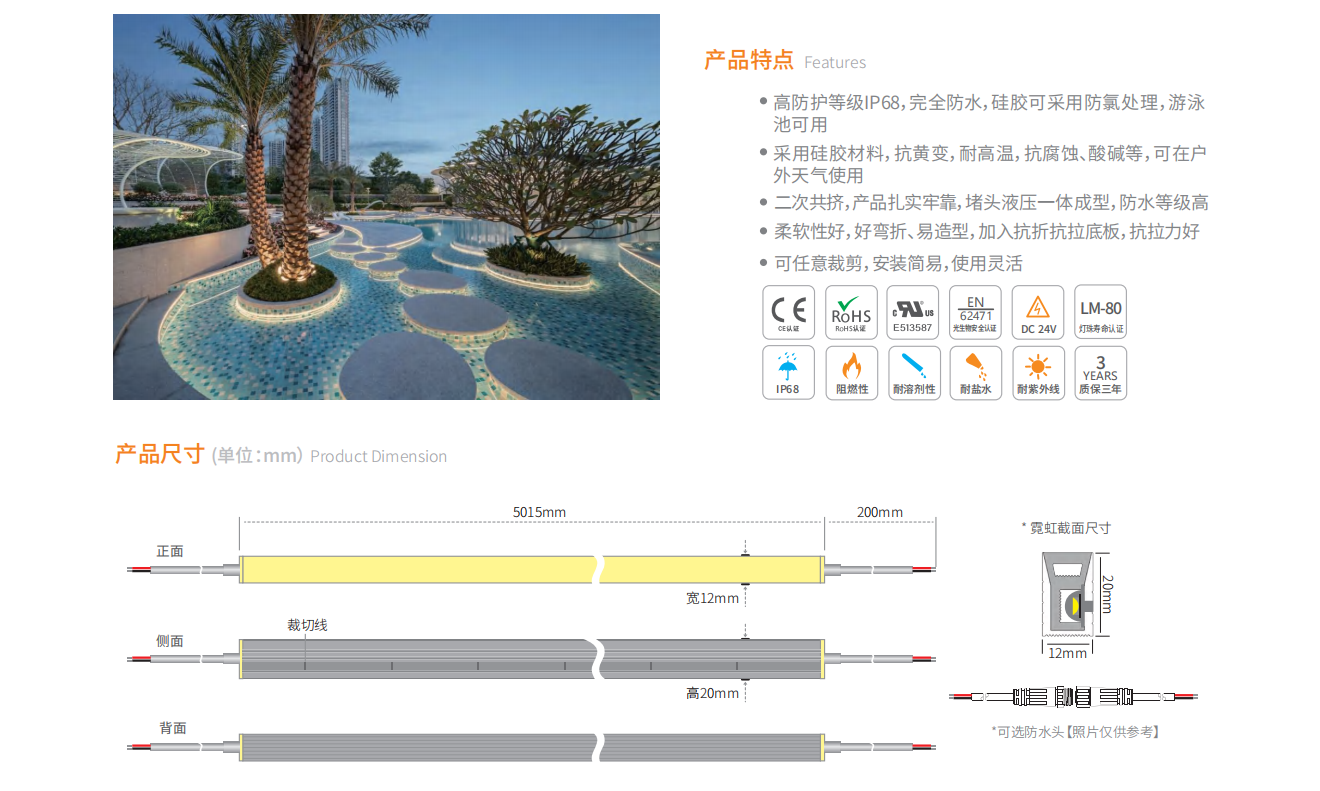The image size is (1320, 791).
Task: Select the LM-80 LED lifetime badge
Action: [x=1100, y=312]
